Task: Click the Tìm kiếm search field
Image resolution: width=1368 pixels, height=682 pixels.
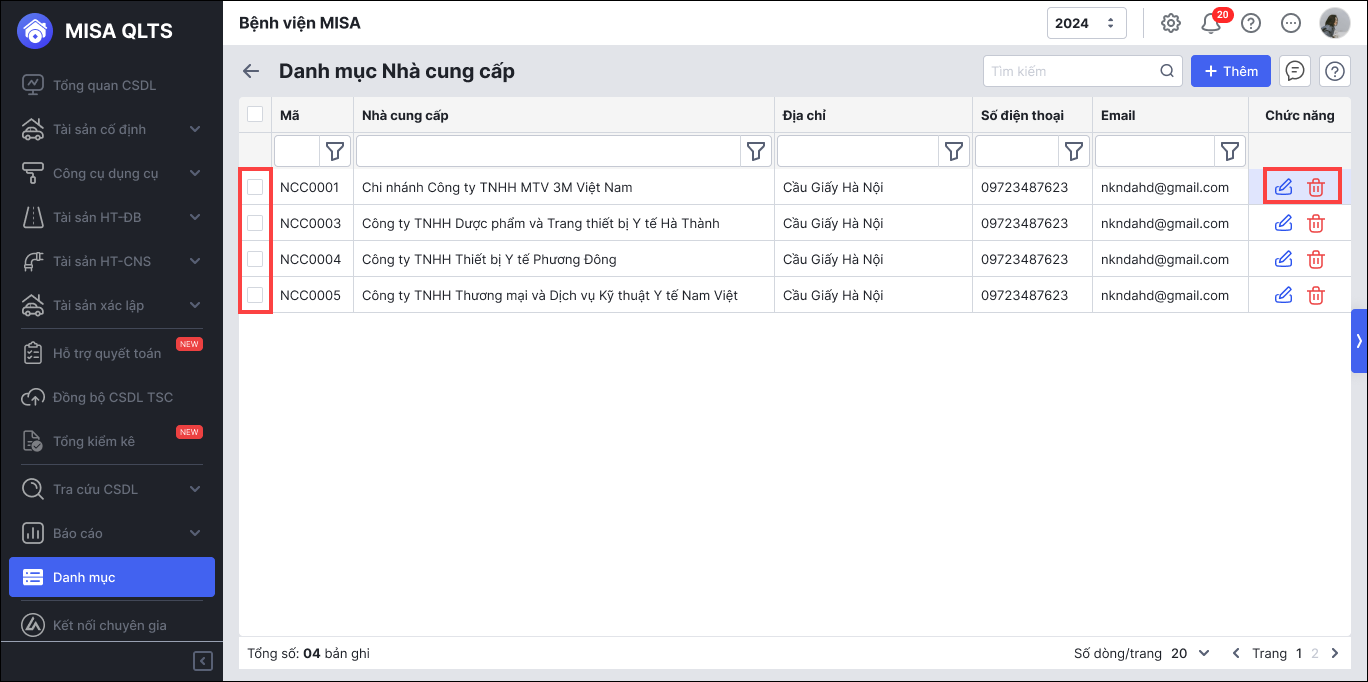Action: [x=1070, y=71]
